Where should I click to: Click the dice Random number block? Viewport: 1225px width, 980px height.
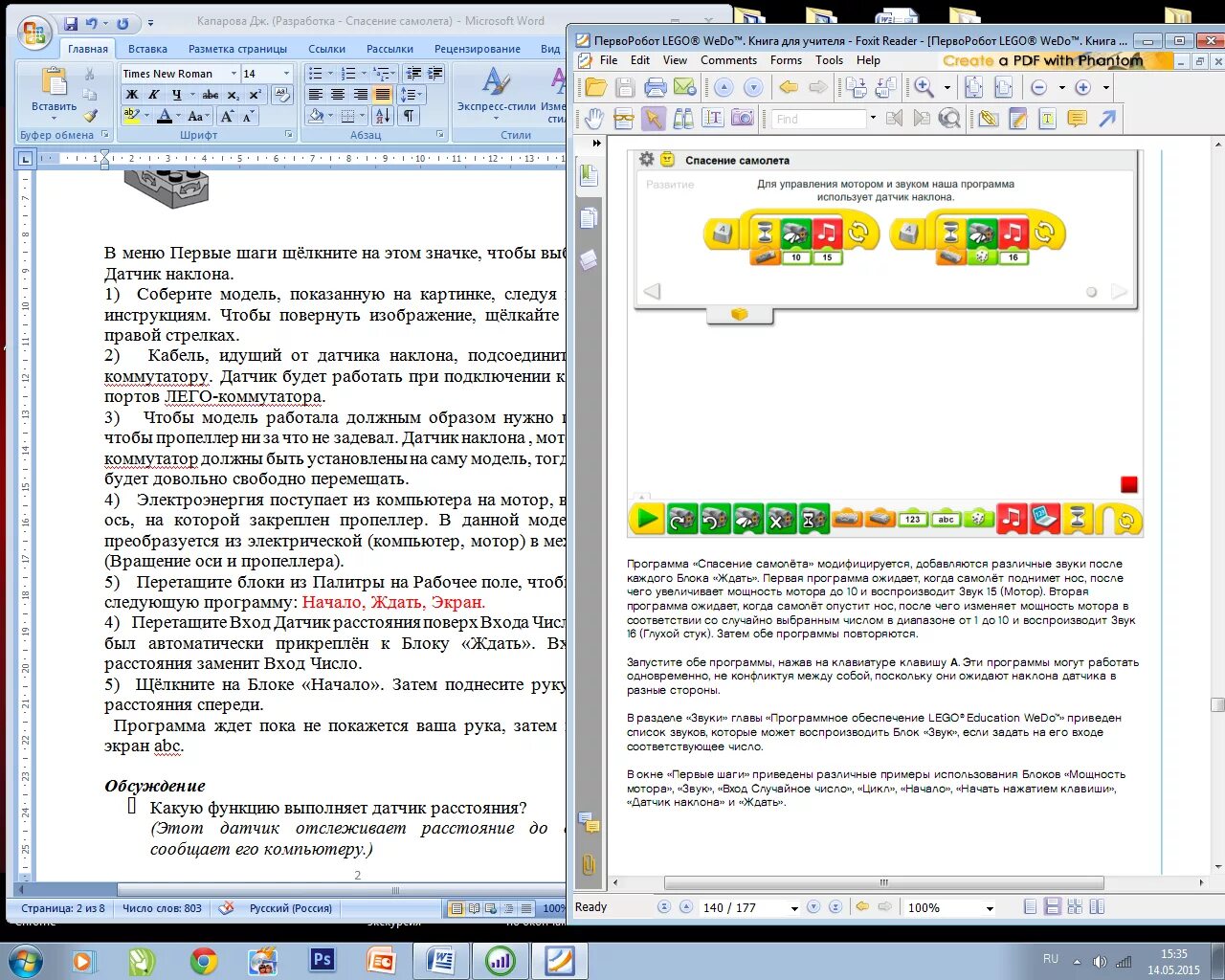pos(978,520)
